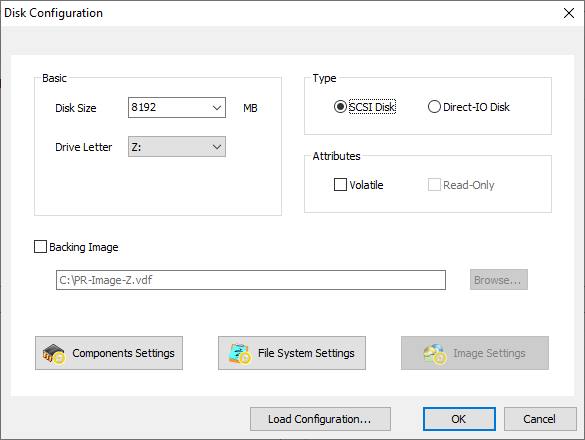Click the backing image path field
This screenshot has width=585, height=440.
click(x=251, y=280)
